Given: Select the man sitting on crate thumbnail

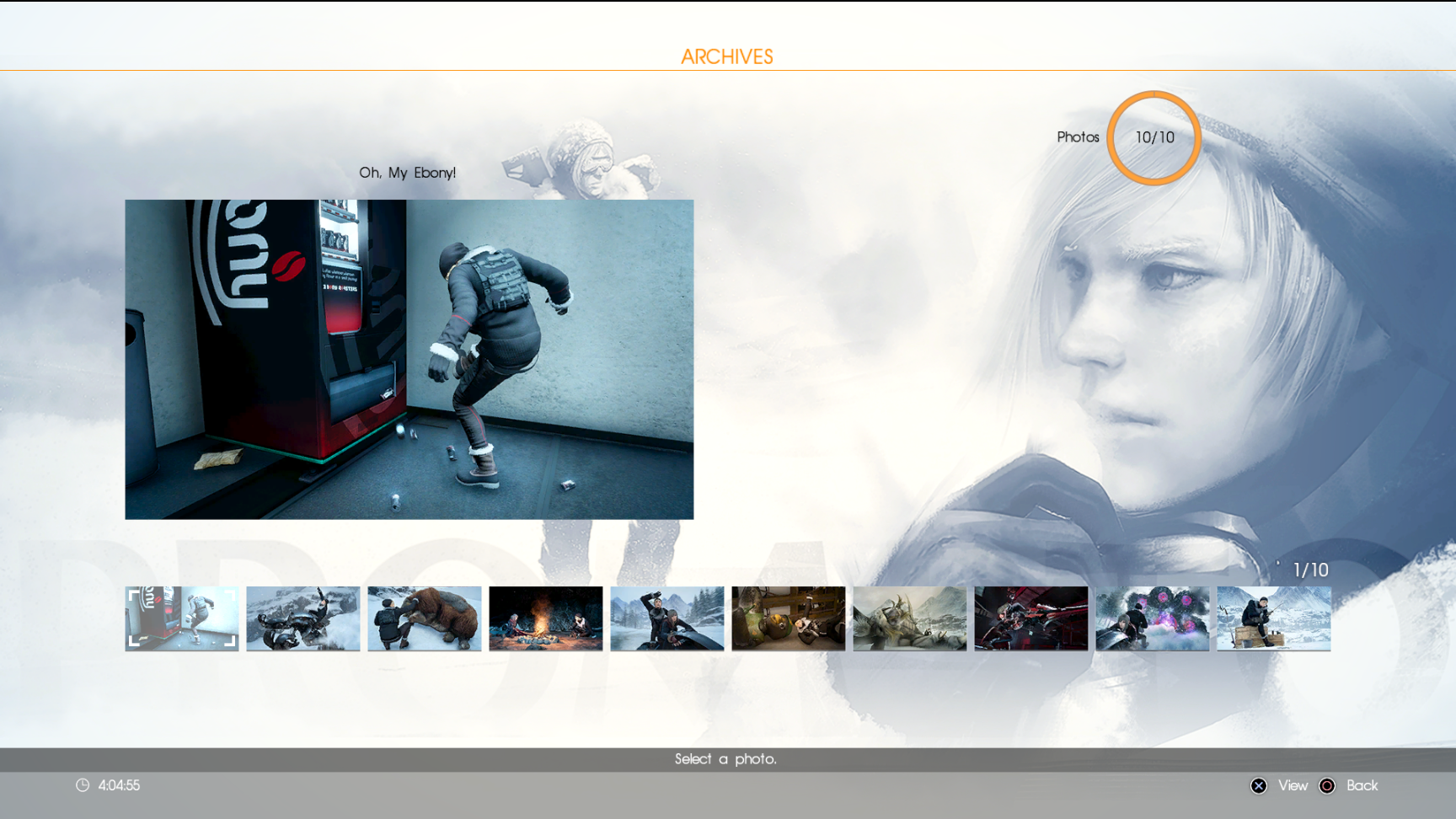Looking at the screenshot, I should (x=1274, y=618).
